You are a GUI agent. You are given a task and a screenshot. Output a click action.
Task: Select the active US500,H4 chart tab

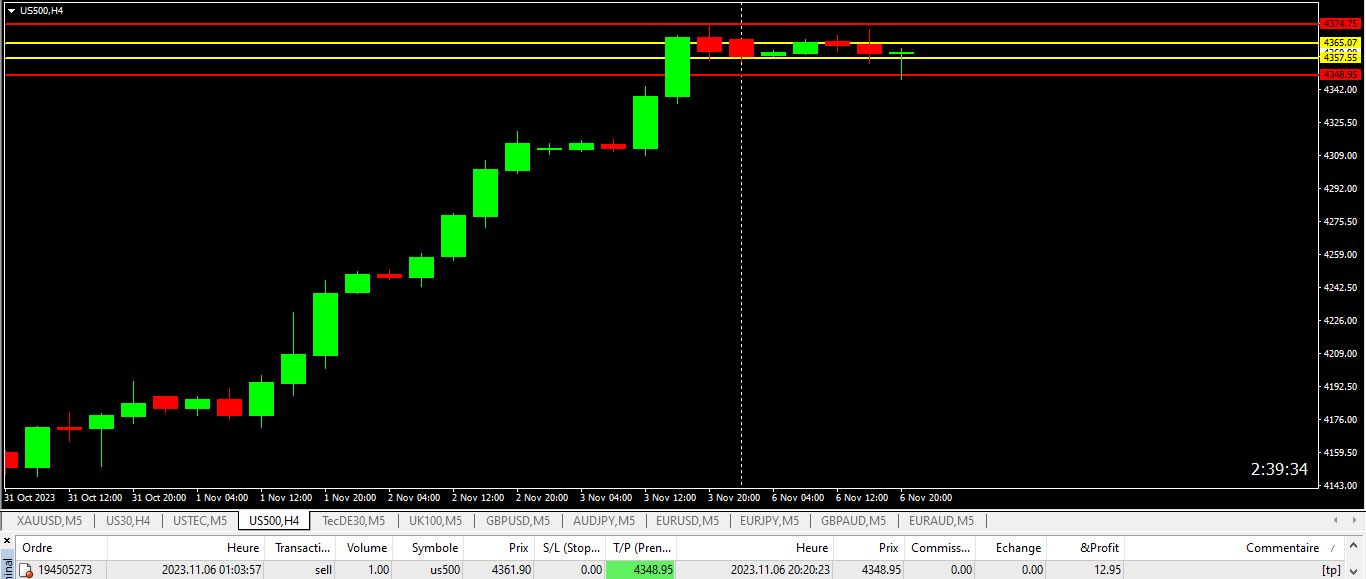click(x=274, y=521)
